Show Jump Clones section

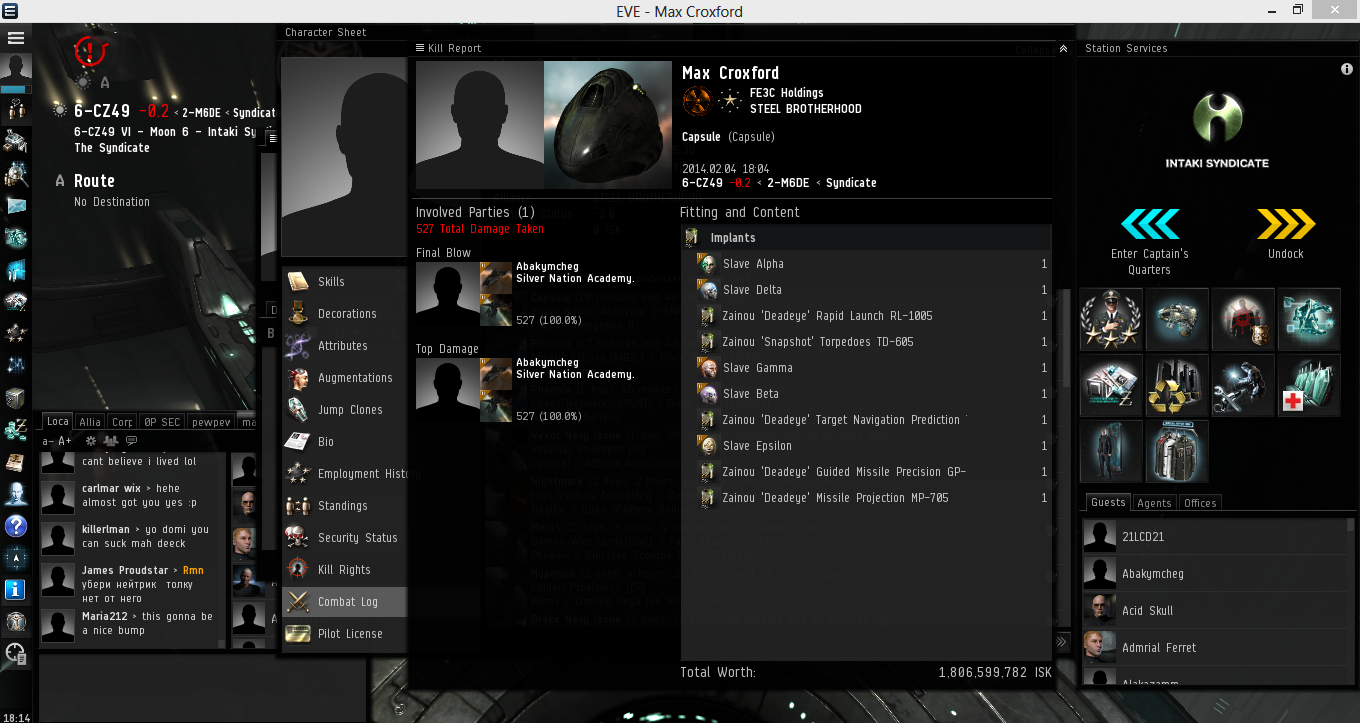tap(344, 410)
